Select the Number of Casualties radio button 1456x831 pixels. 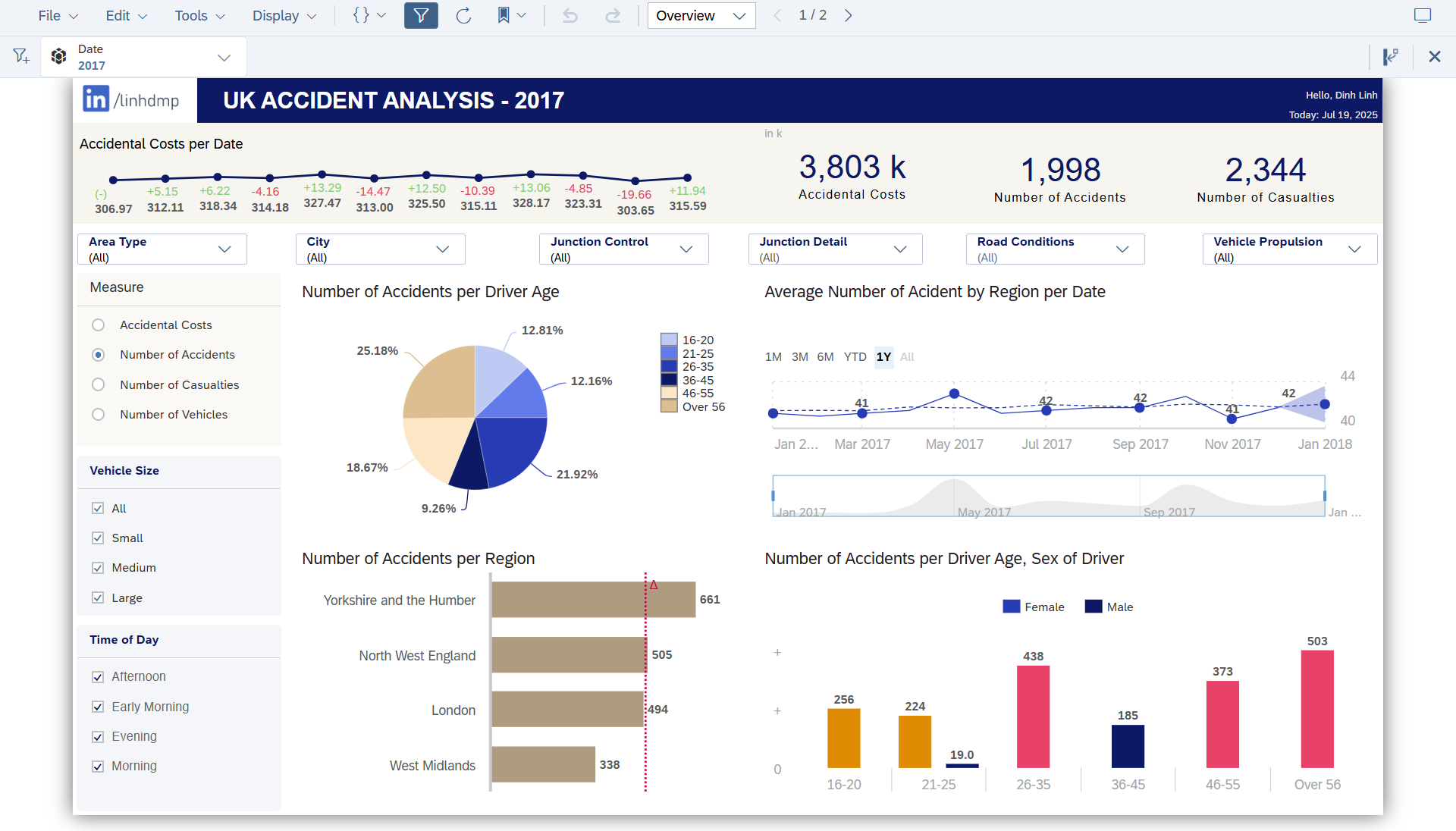click(x=98, y=384)
